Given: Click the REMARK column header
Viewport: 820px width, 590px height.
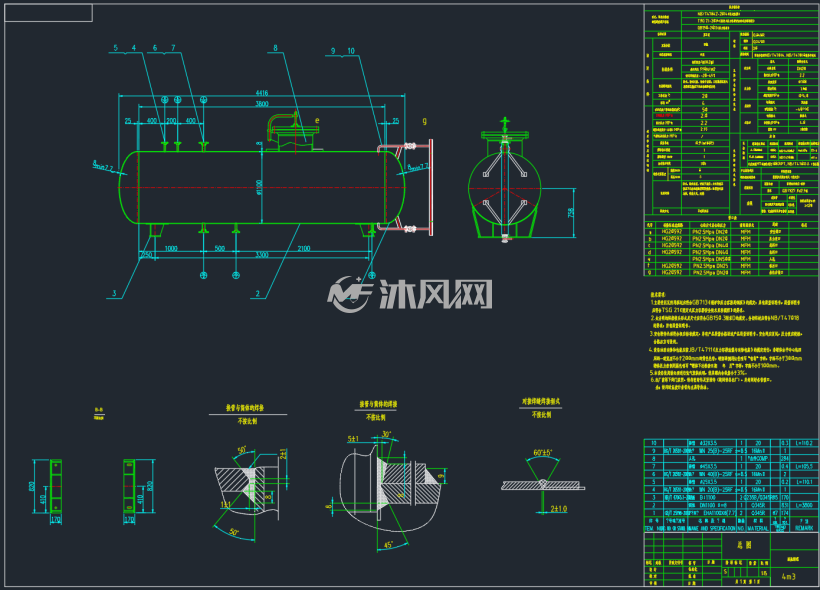Looking at the screenshot, I should pyautogui.click(x=804, y=528).
